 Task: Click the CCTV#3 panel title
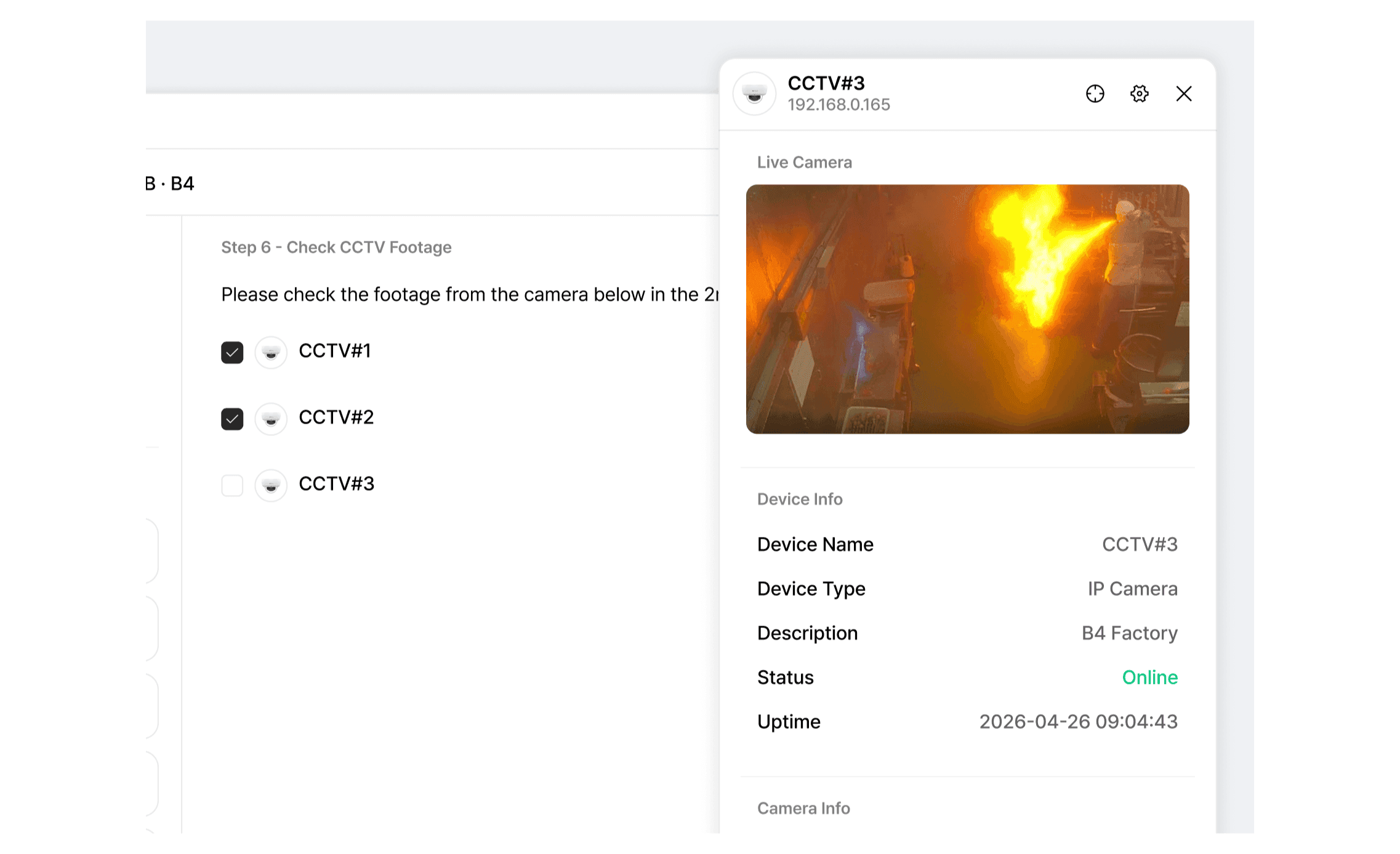(x=826, y=83)
